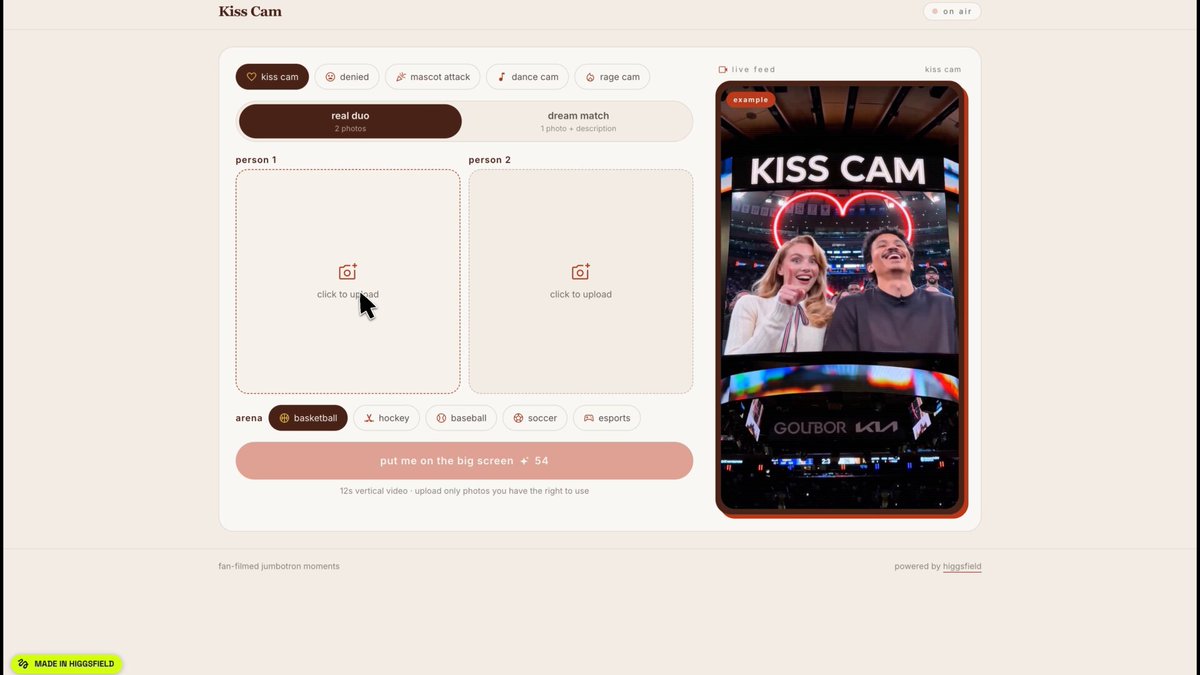Screen dimensions: 1200x675
Task: Switch to rage cam mode
Action: tap(612, 77)
